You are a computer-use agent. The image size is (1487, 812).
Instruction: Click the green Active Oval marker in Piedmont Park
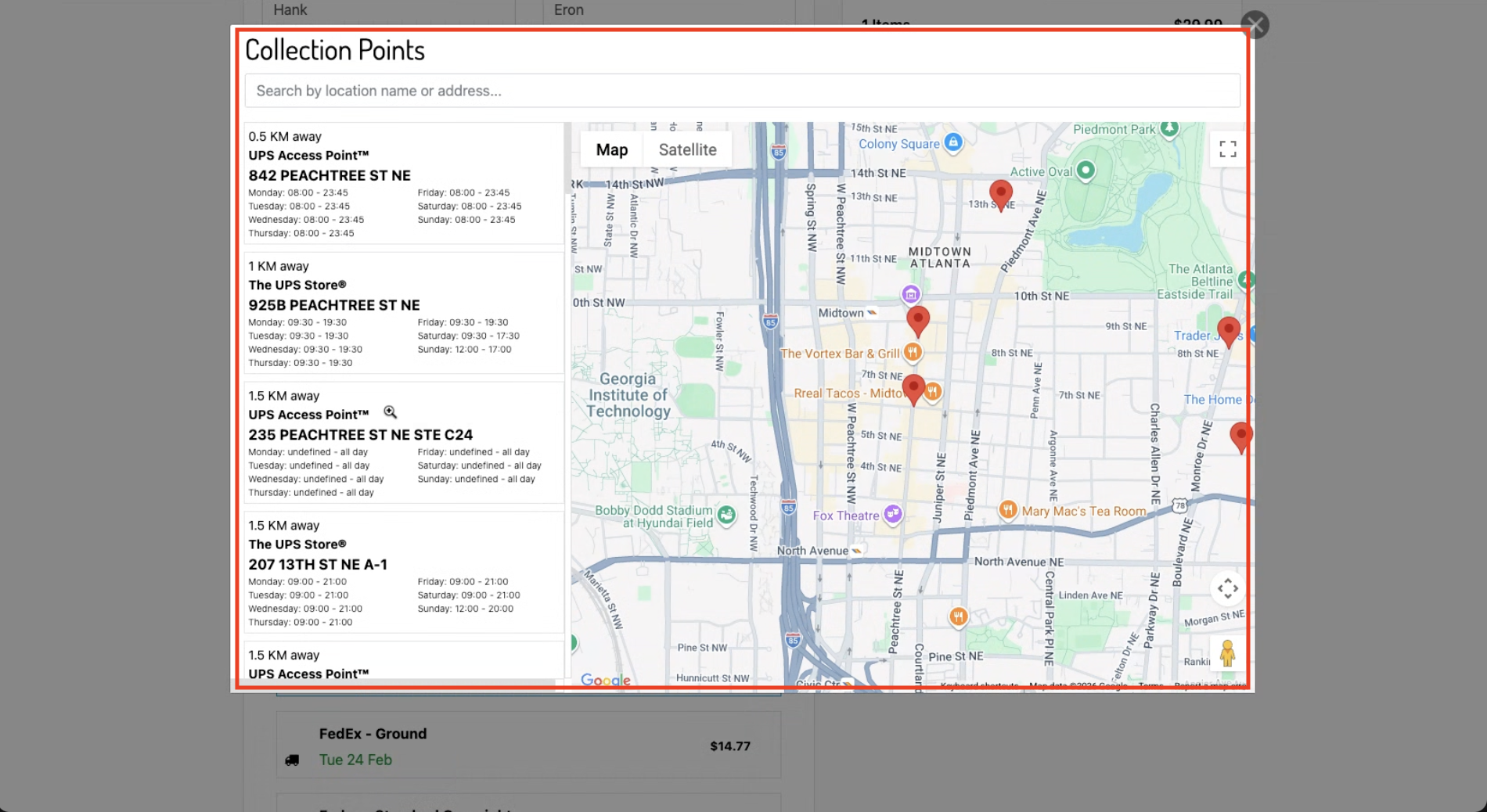1085,169
